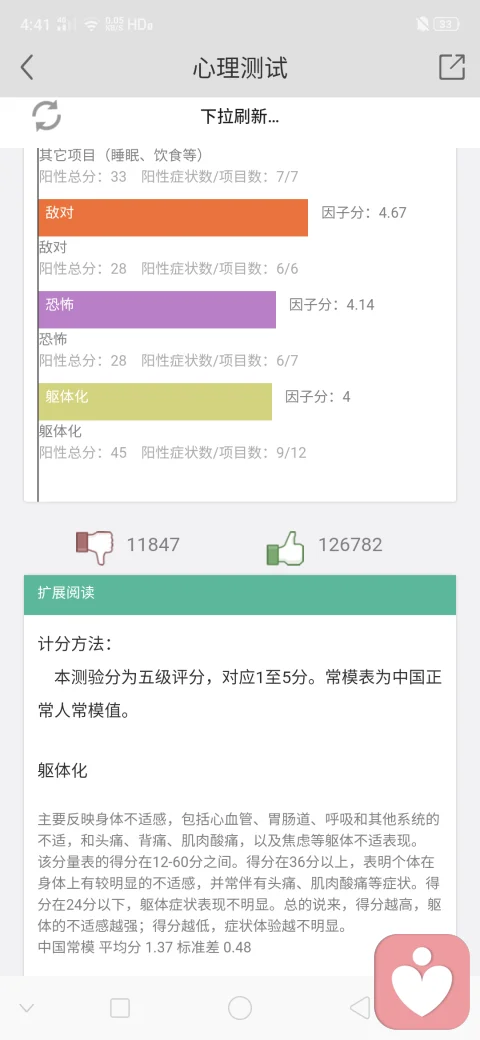Tap the 下拉刷新 text label
This screenshot has height=1040, width=480.
pos(240,117)
